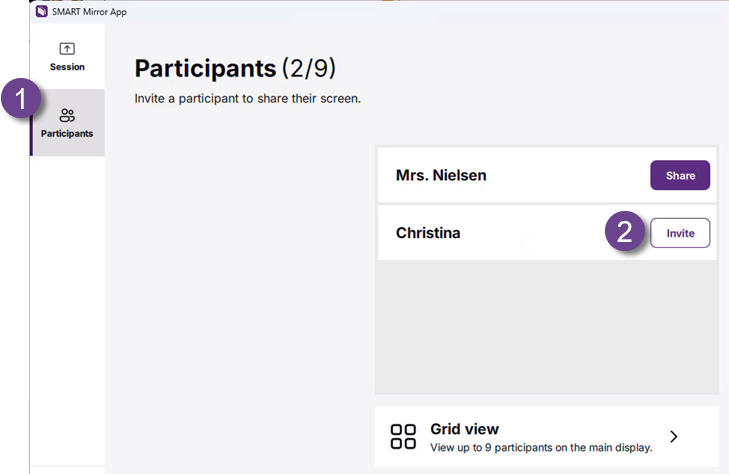The width and height of the screenshot is (729, 474).
Task: Click the purple number 2 callout badge
Action: coord(624,233)
